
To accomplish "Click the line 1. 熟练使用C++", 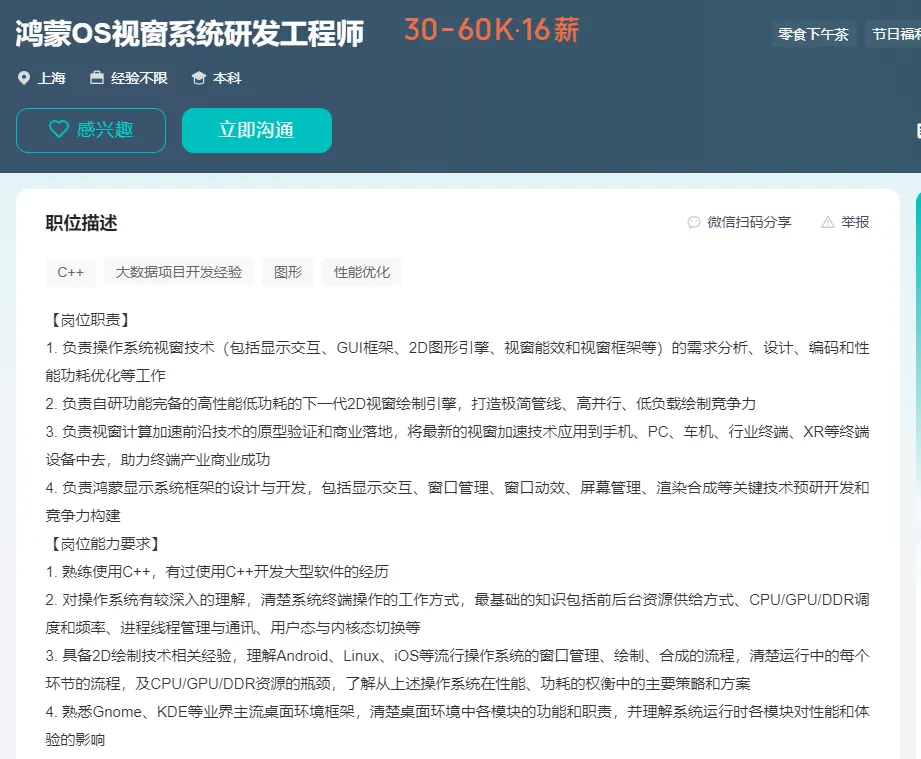I will click(x=217, y=572).
